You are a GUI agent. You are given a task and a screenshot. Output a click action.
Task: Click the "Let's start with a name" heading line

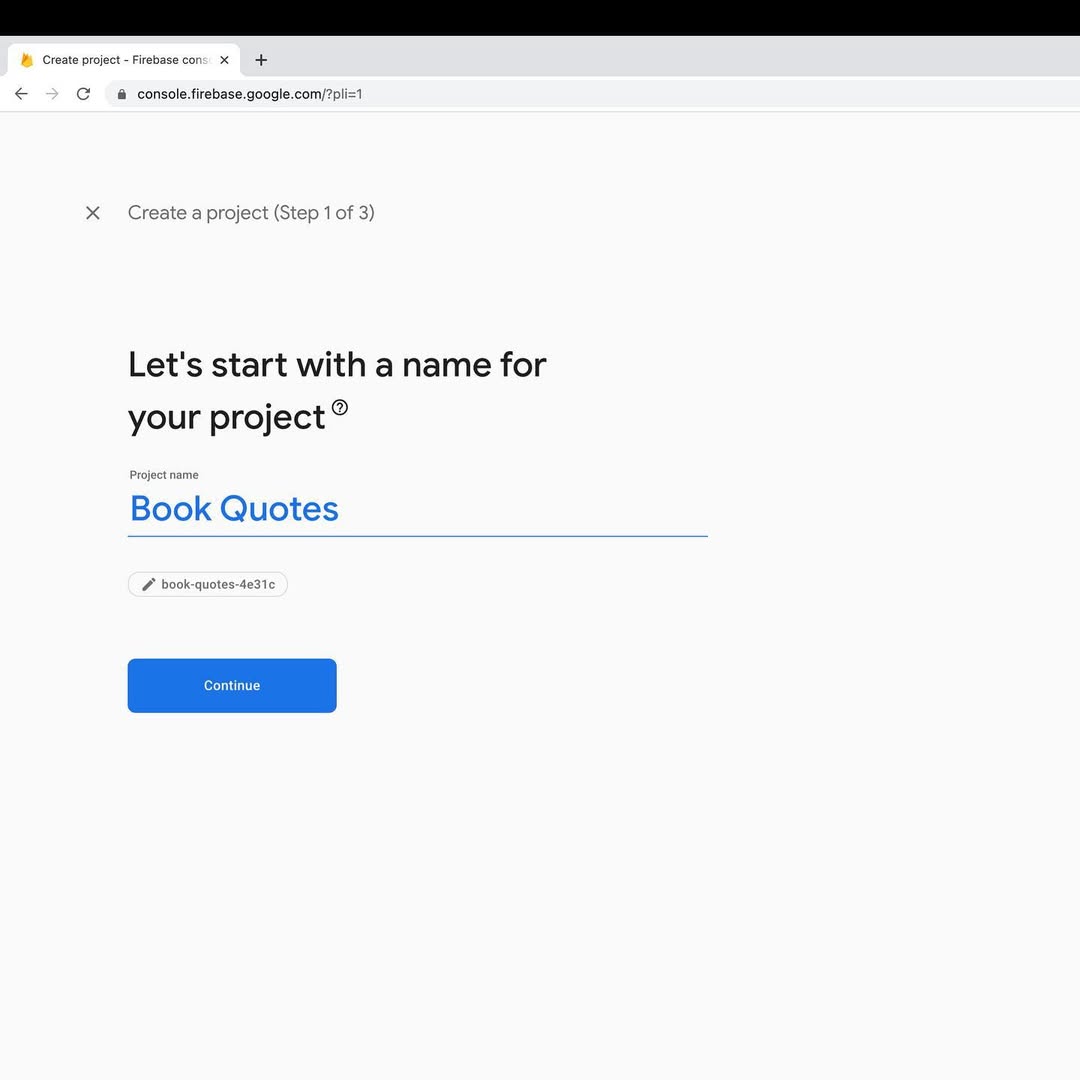pyautogui.click(x=337, y=365)
